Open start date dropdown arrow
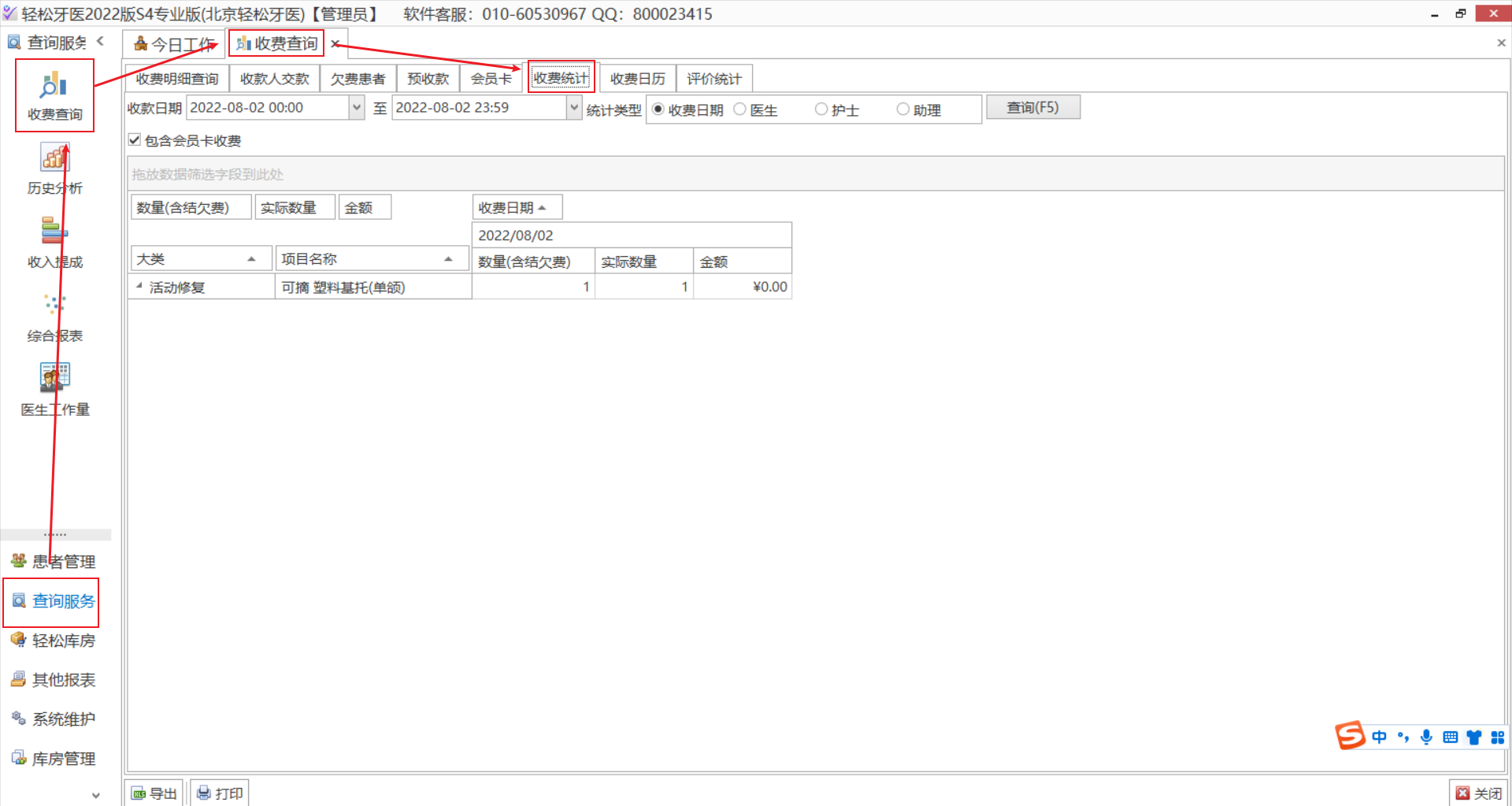1512x806 pixels. (357, 107)
